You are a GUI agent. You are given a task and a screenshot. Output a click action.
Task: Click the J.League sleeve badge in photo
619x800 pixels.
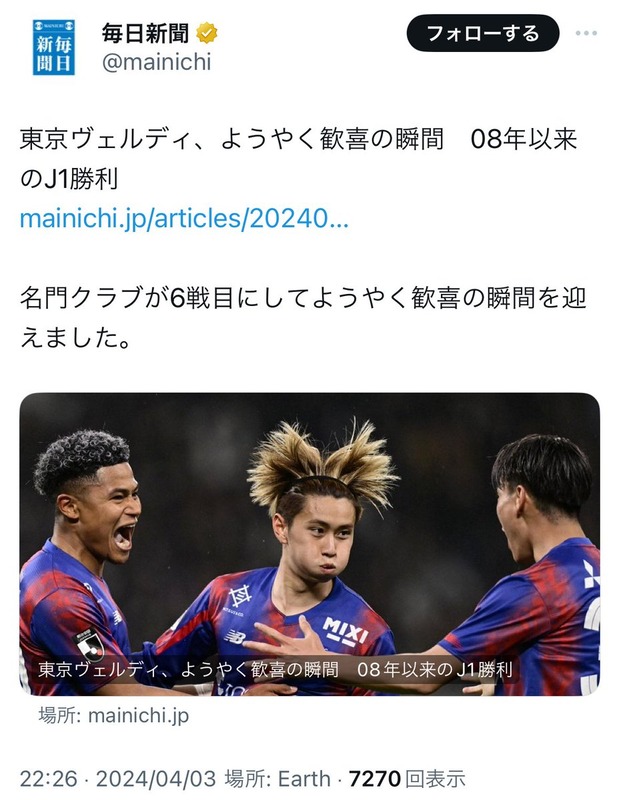89,644
